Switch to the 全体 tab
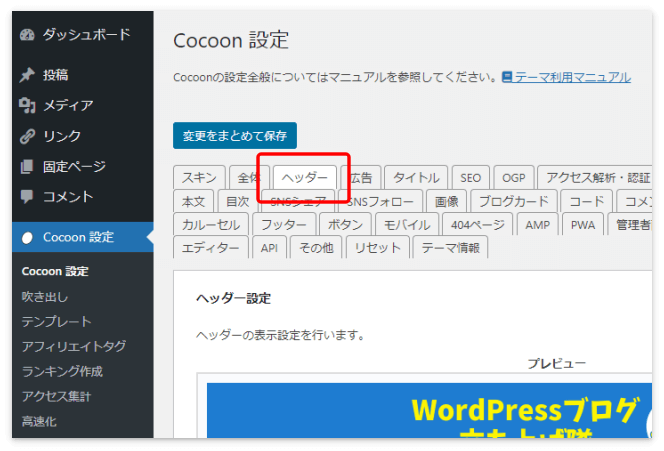Viewport: 664px width, 451px height. click(249, 177)
